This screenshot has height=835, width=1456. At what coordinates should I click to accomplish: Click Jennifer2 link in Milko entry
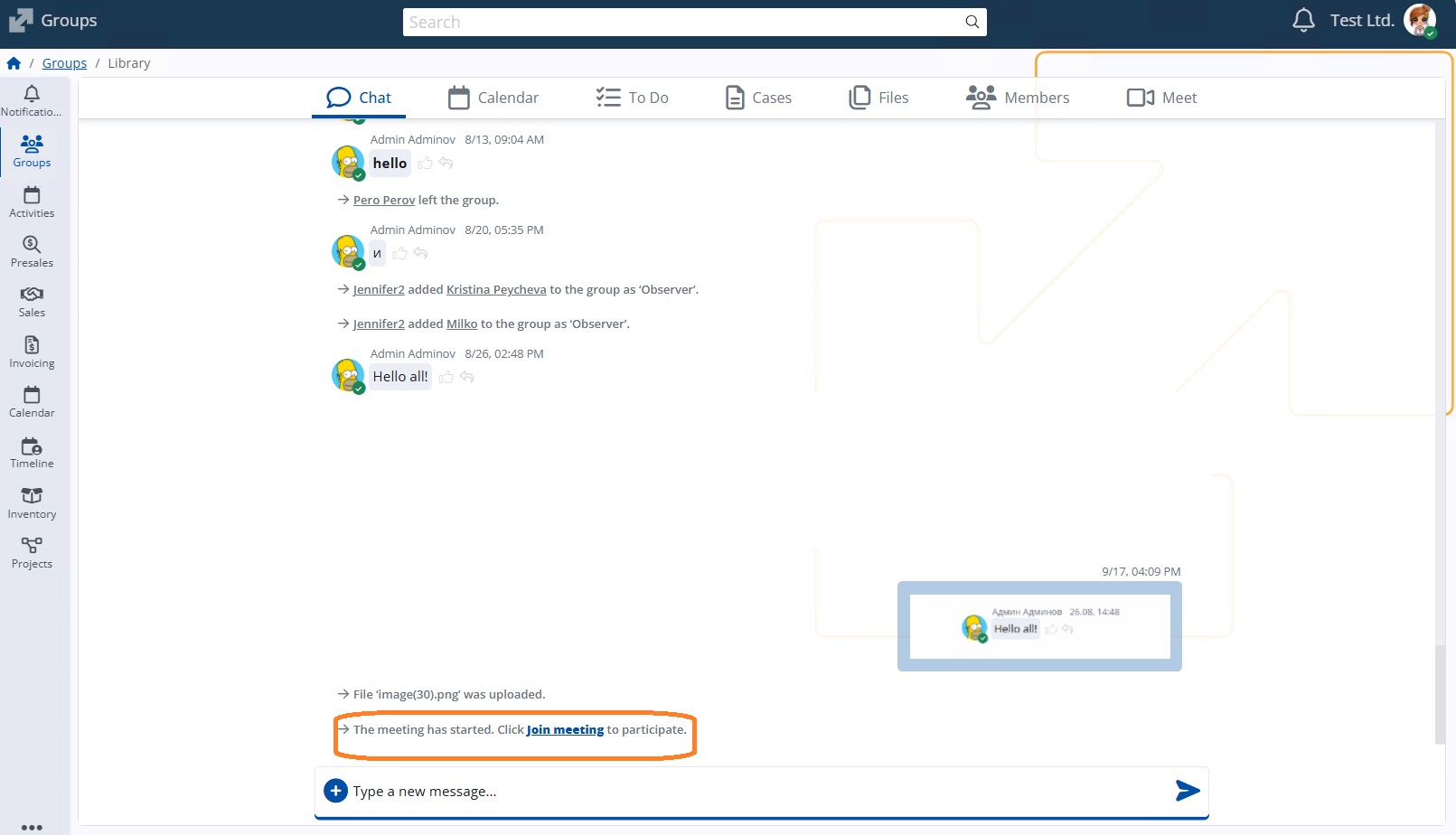(379, 324)
